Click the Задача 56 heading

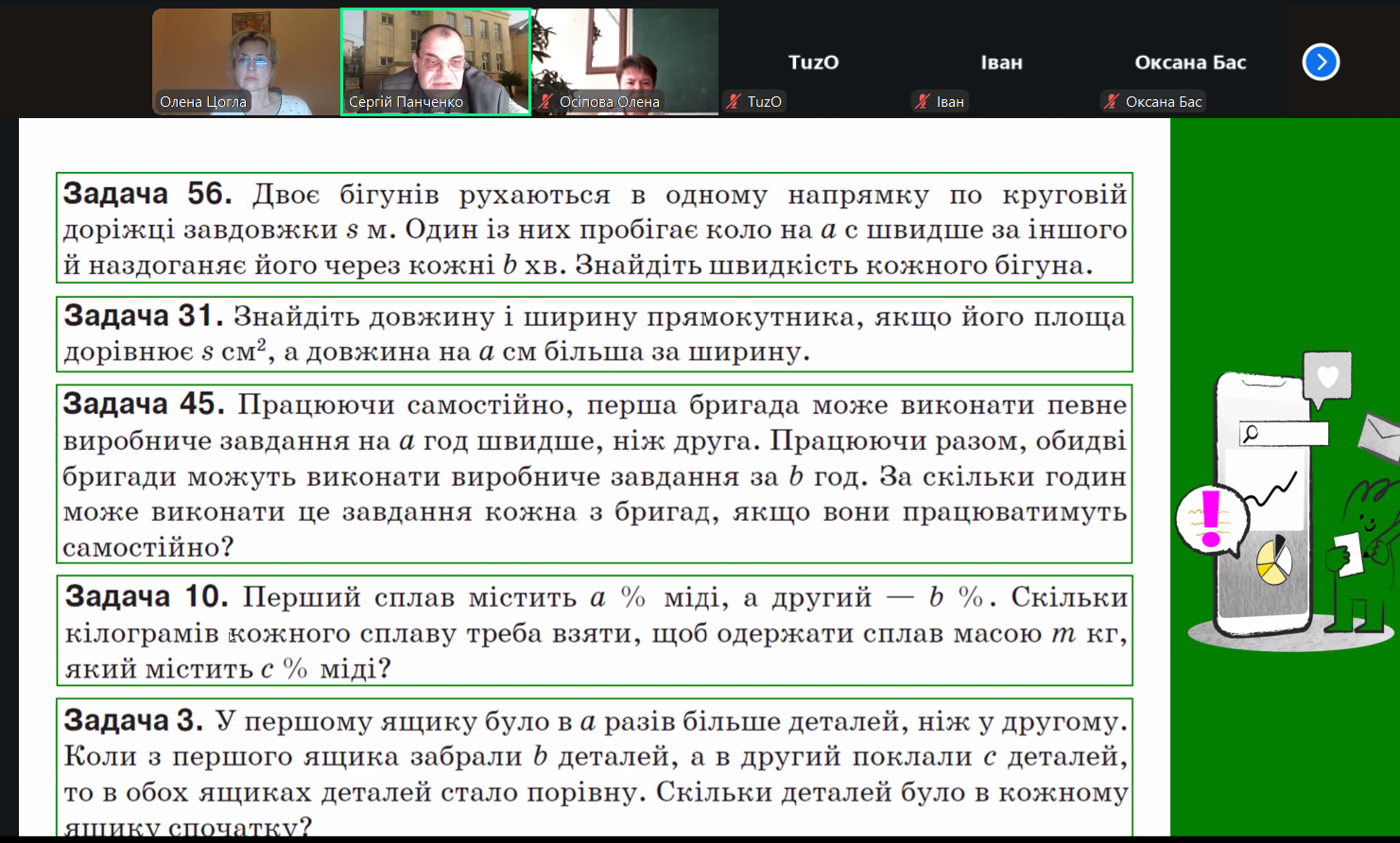coord(147,195)
